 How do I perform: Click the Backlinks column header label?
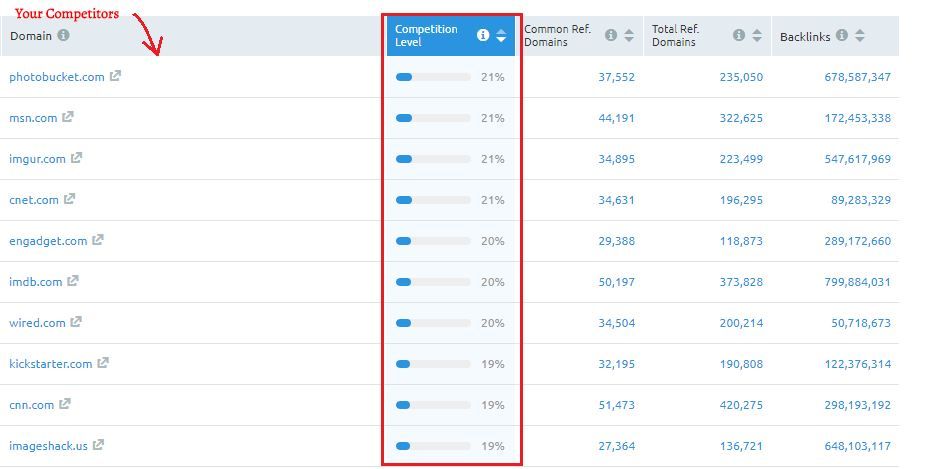pyautogui.click(x=805, y=37)
